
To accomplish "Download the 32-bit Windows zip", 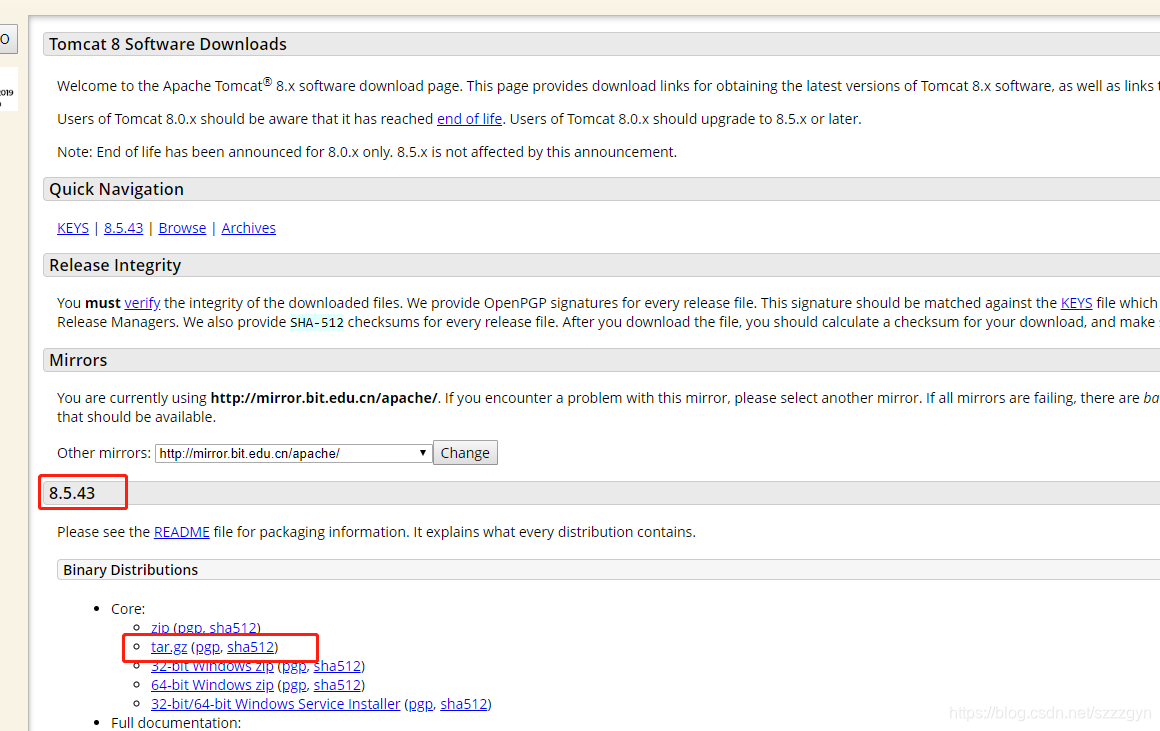I will pyautogui.click(x=212, y=667).
